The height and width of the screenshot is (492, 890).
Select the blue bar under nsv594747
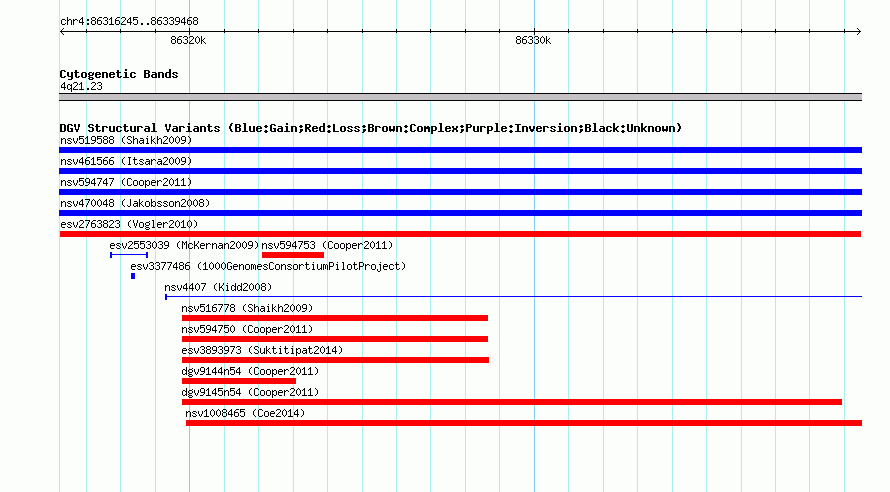(x=460, y=192)
